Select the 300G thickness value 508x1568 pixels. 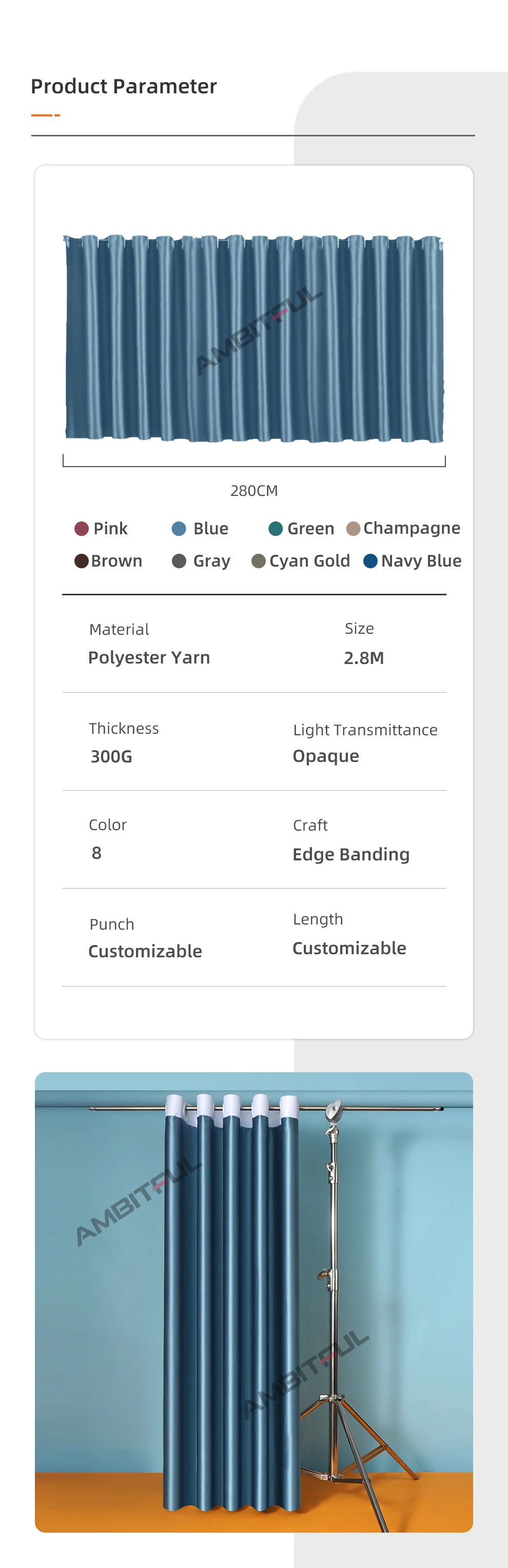[111, 757]
